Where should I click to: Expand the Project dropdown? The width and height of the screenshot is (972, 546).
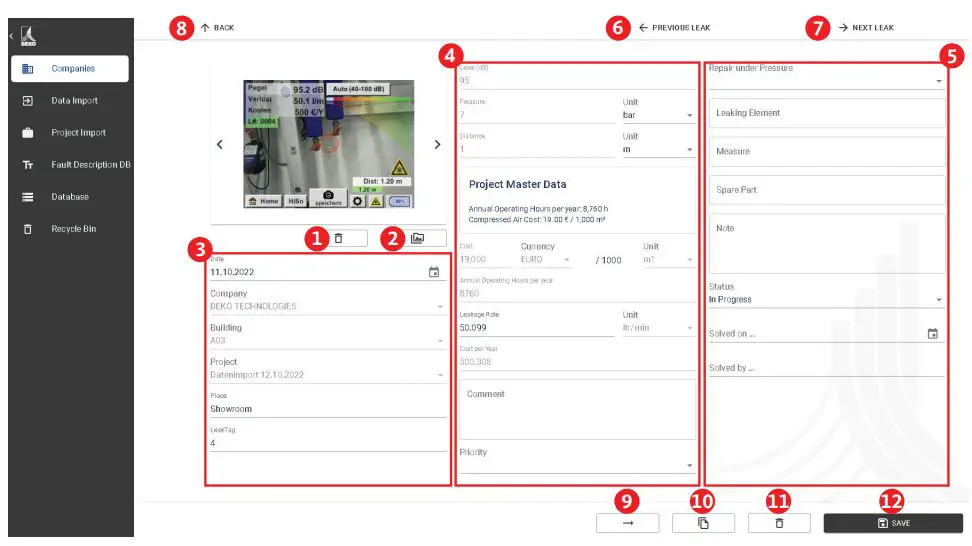(x=327, y=375)
